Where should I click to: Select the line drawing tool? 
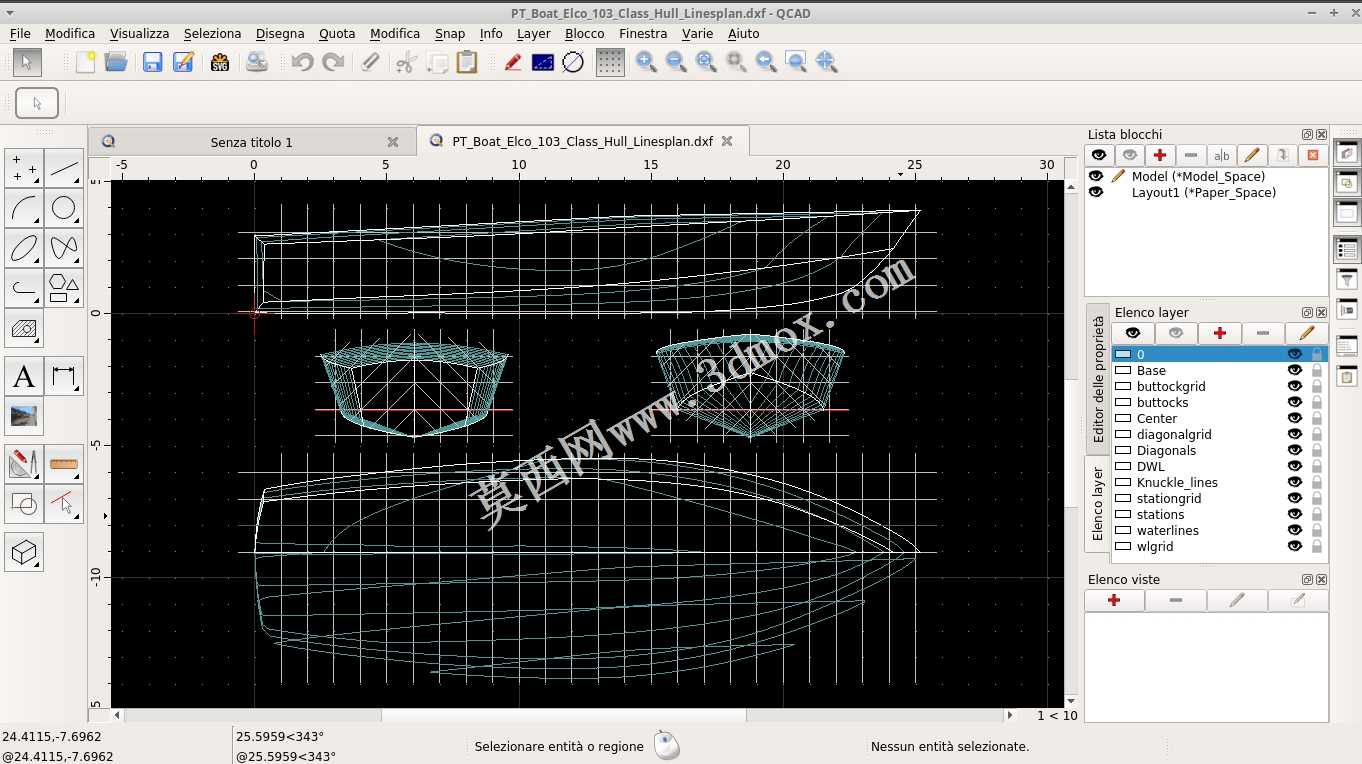tap(64, 168)
